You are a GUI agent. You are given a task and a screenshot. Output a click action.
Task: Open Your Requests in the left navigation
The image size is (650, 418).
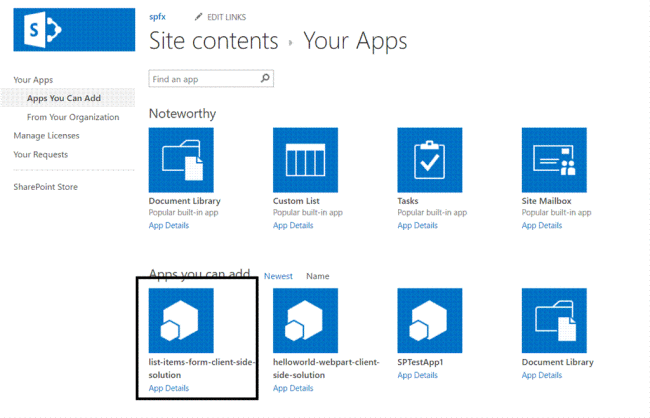pos(40,154)
